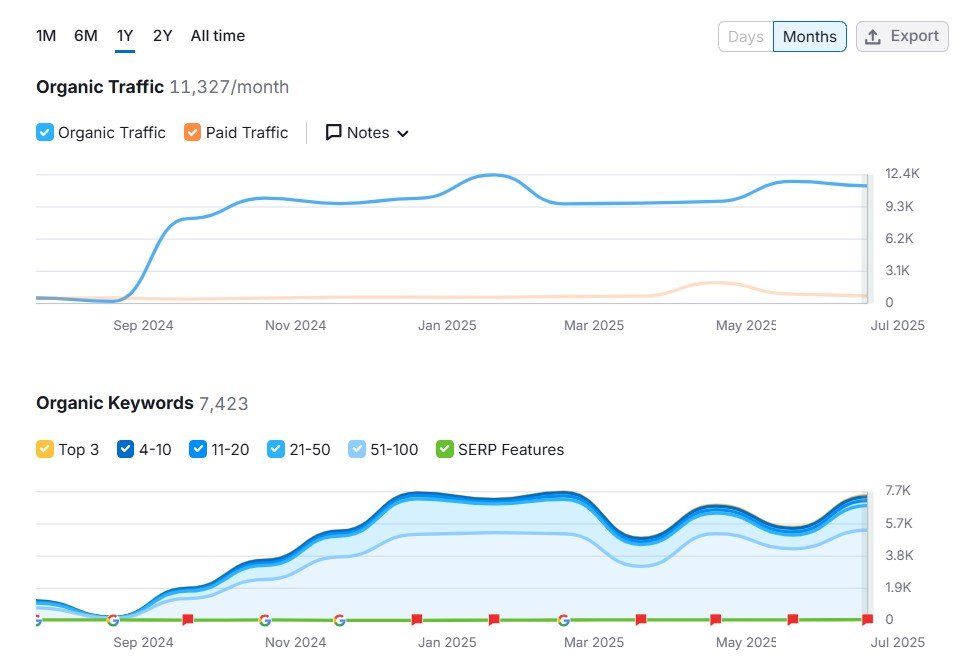The height and width of the screenshot is (671, 967).
Task: Click the upload arrow icon on Export
Action: click(873, 37)
